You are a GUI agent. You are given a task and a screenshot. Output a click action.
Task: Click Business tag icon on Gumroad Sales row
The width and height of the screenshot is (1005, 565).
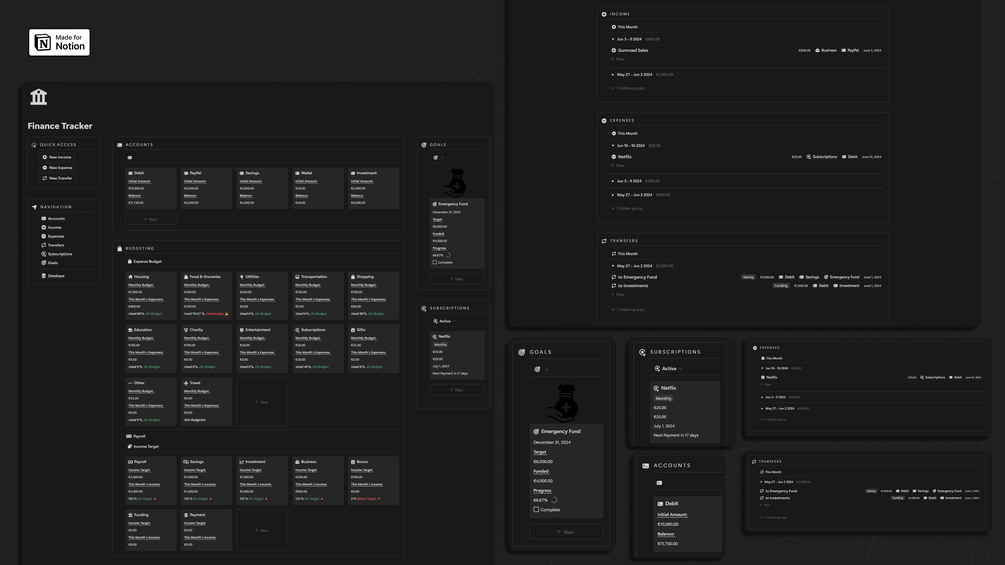[x=817, y=50]
